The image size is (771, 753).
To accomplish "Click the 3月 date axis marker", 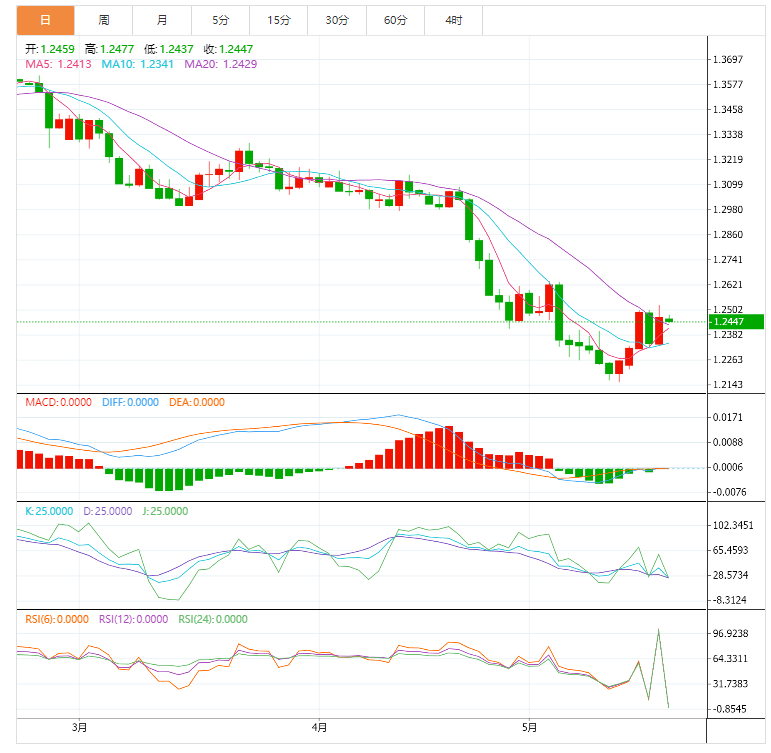I will coord(79,727).
